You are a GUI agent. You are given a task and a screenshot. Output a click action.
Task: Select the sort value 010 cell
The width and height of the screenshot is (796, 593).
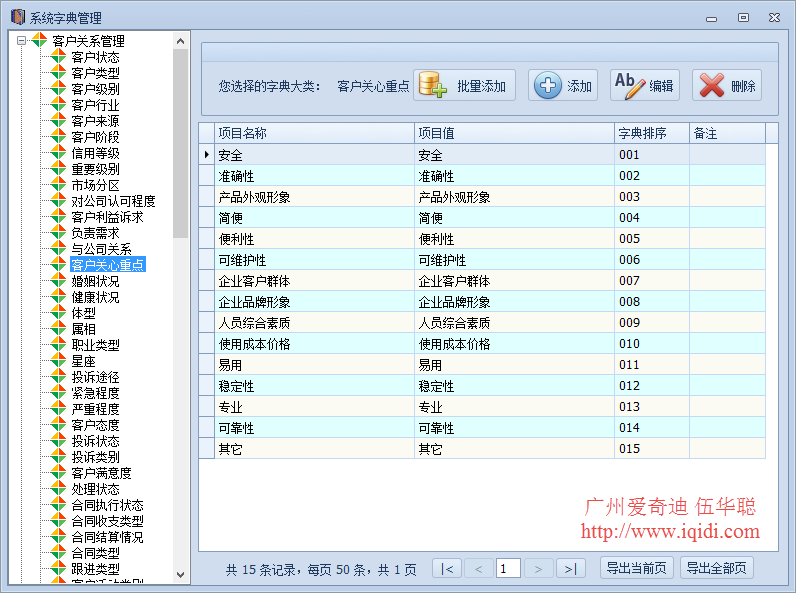pos(652,344)
